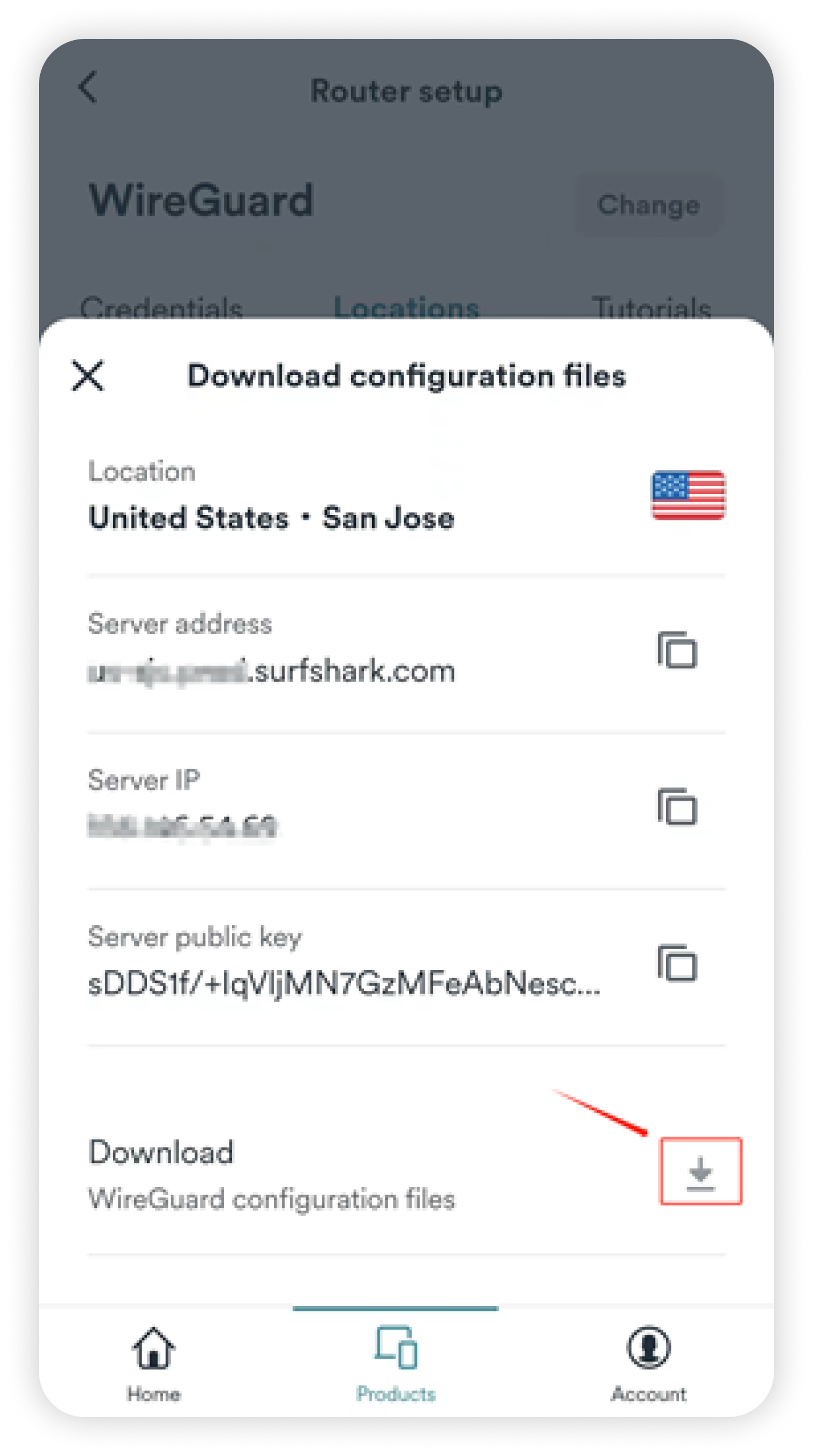Switch to the Locations tab
This screenshot has height=1456, width=813.
tap(406, 308)
